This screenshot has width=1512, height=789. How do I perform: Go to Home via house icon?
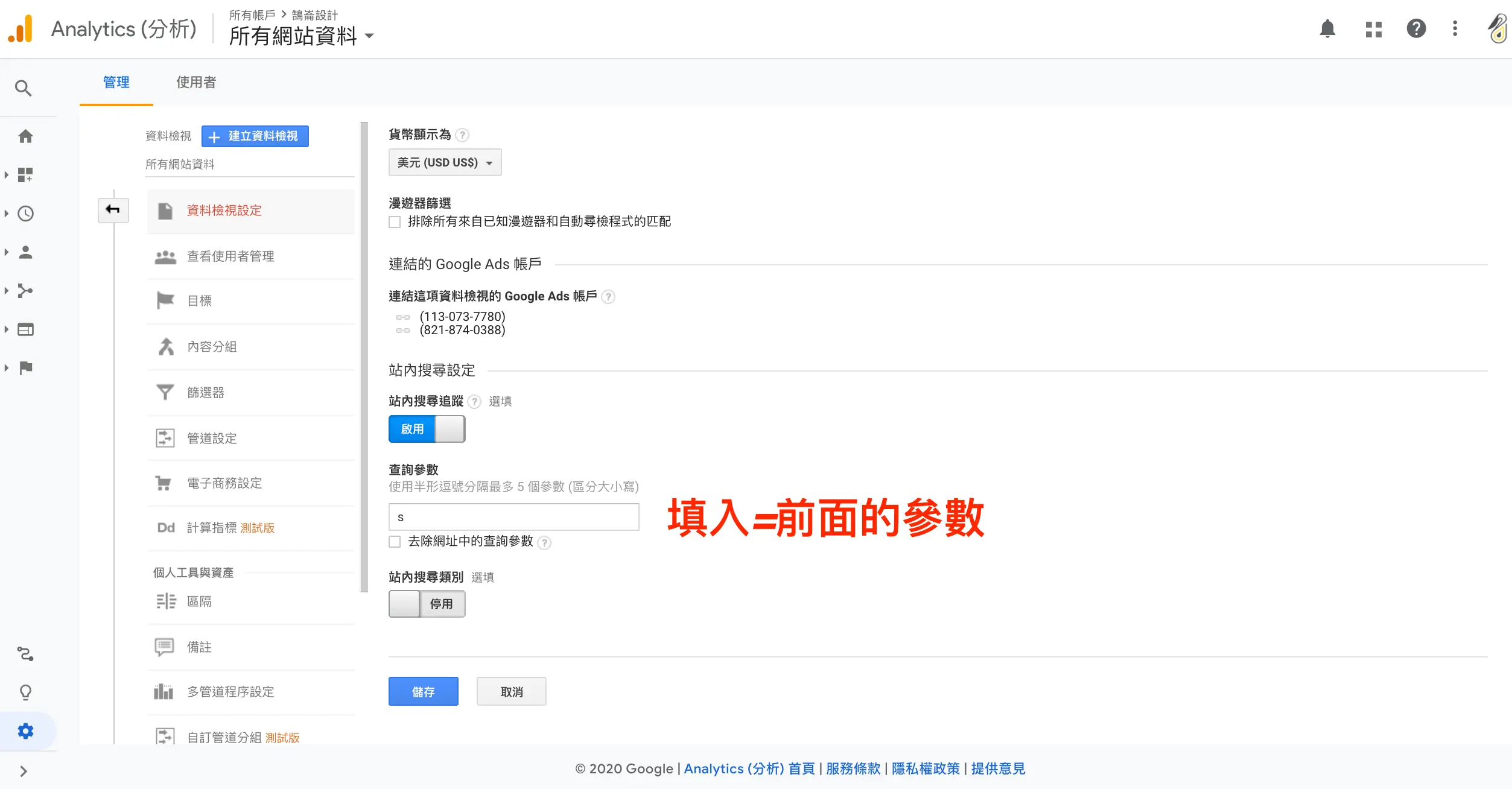point(25,136)
